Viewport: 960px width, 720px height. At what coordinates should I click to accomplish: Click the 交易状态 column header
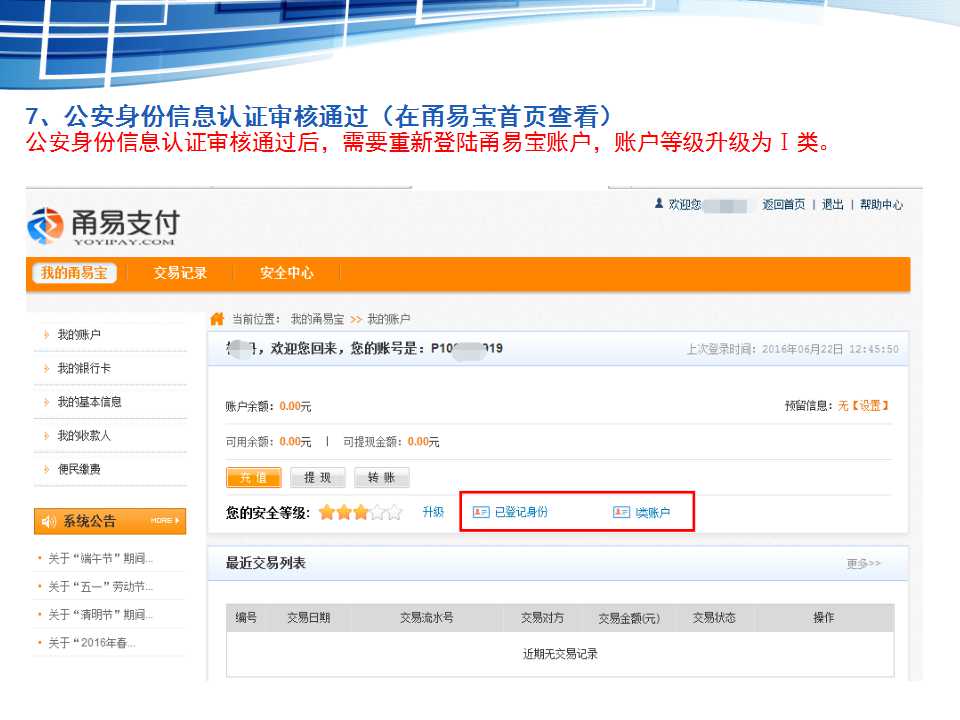[x=714, y=618]
